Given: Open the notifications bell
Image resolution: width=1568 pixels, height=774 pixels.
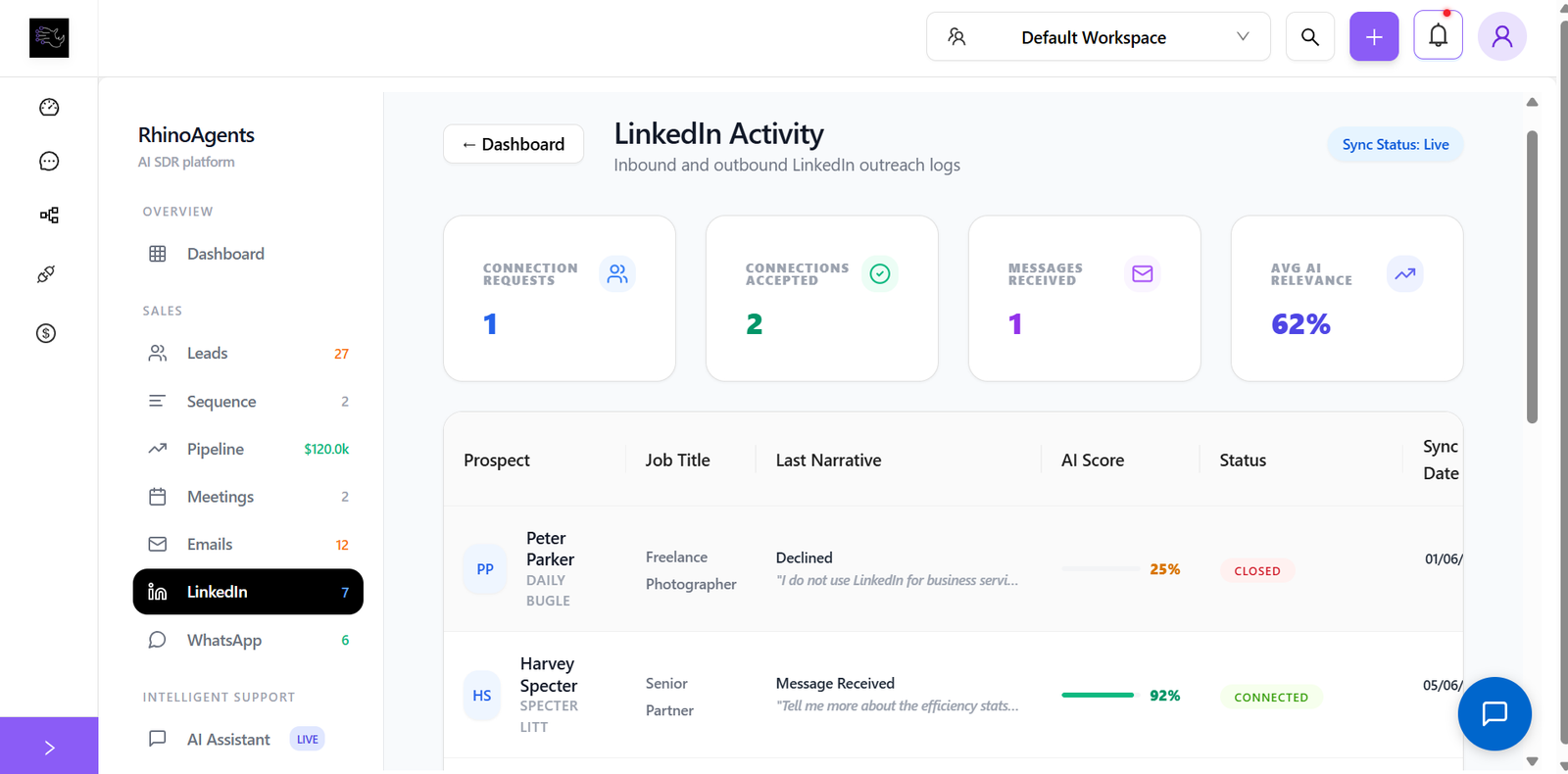Looking at the screenshot, I should (1438, 36).
